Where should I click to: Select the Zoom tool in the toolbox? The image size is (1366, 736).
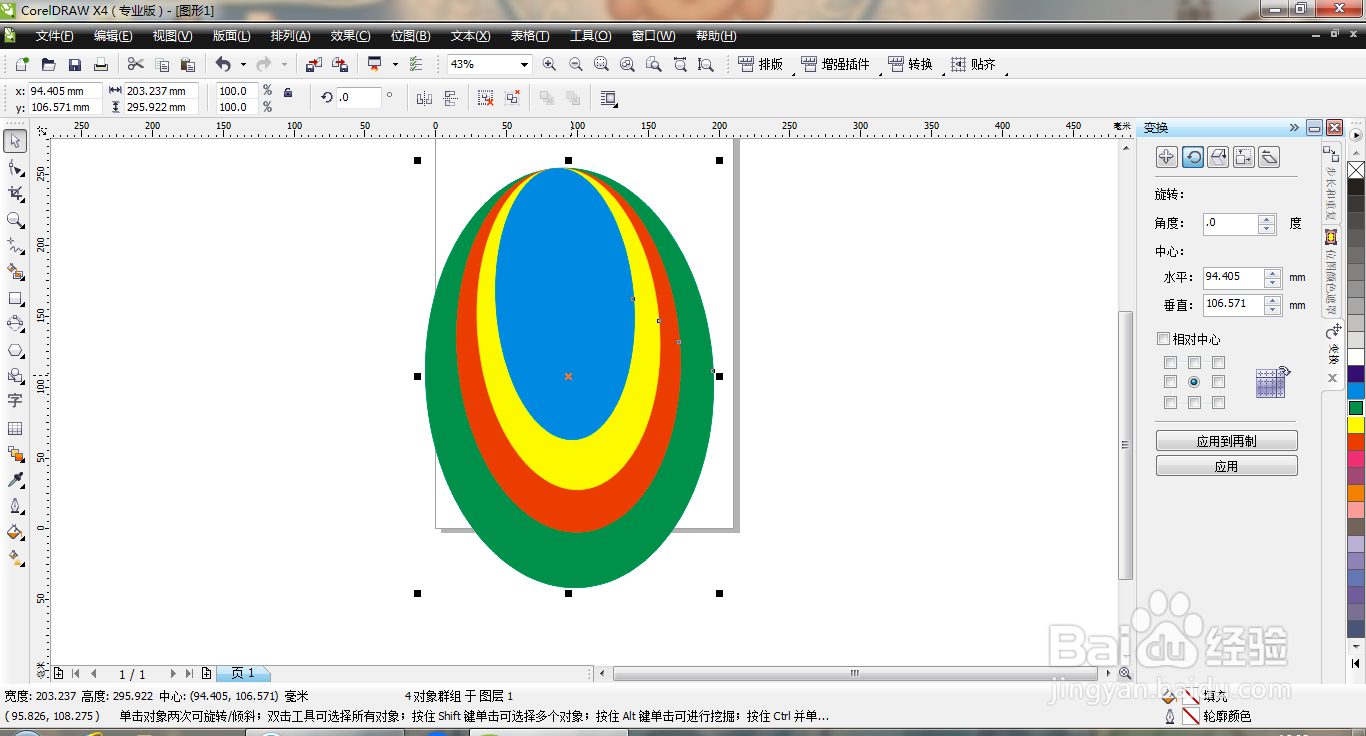click(x=15, y=219)
